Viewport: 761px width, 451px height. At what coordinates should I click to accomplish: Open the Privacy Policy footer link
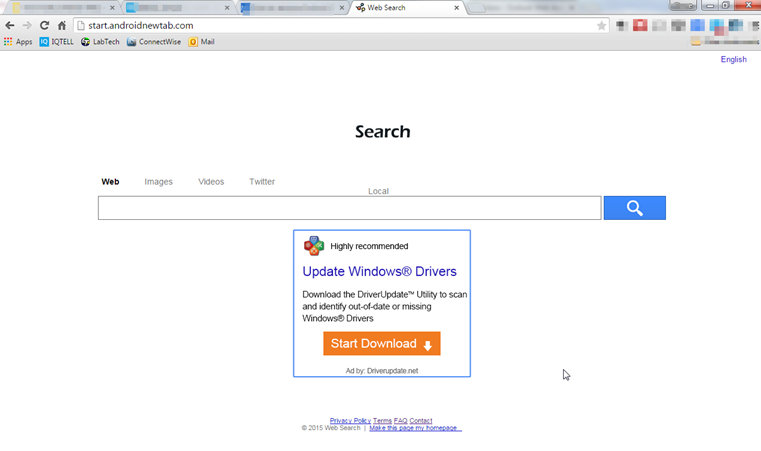pos(350,420)
